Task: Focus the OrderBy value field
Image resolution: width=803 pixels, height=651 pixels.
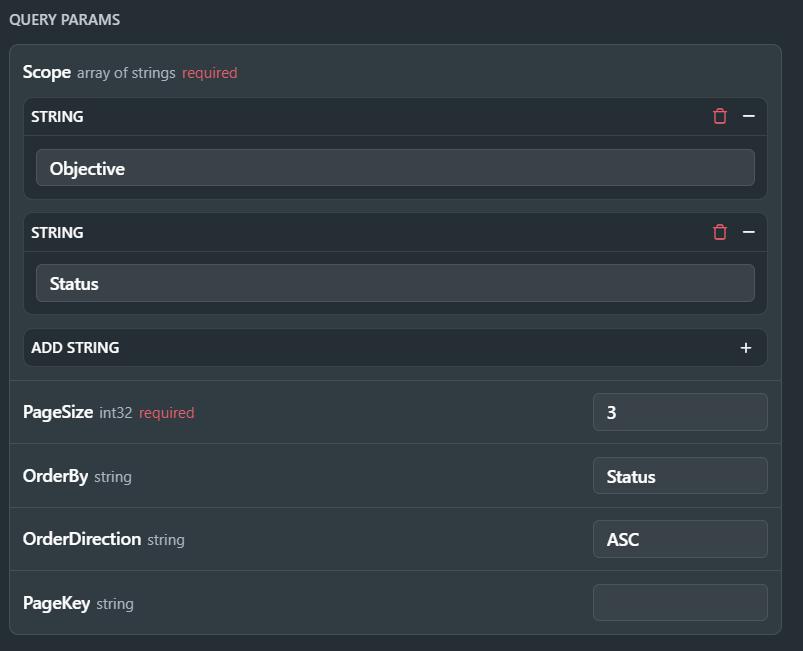Action: (680, 476)
